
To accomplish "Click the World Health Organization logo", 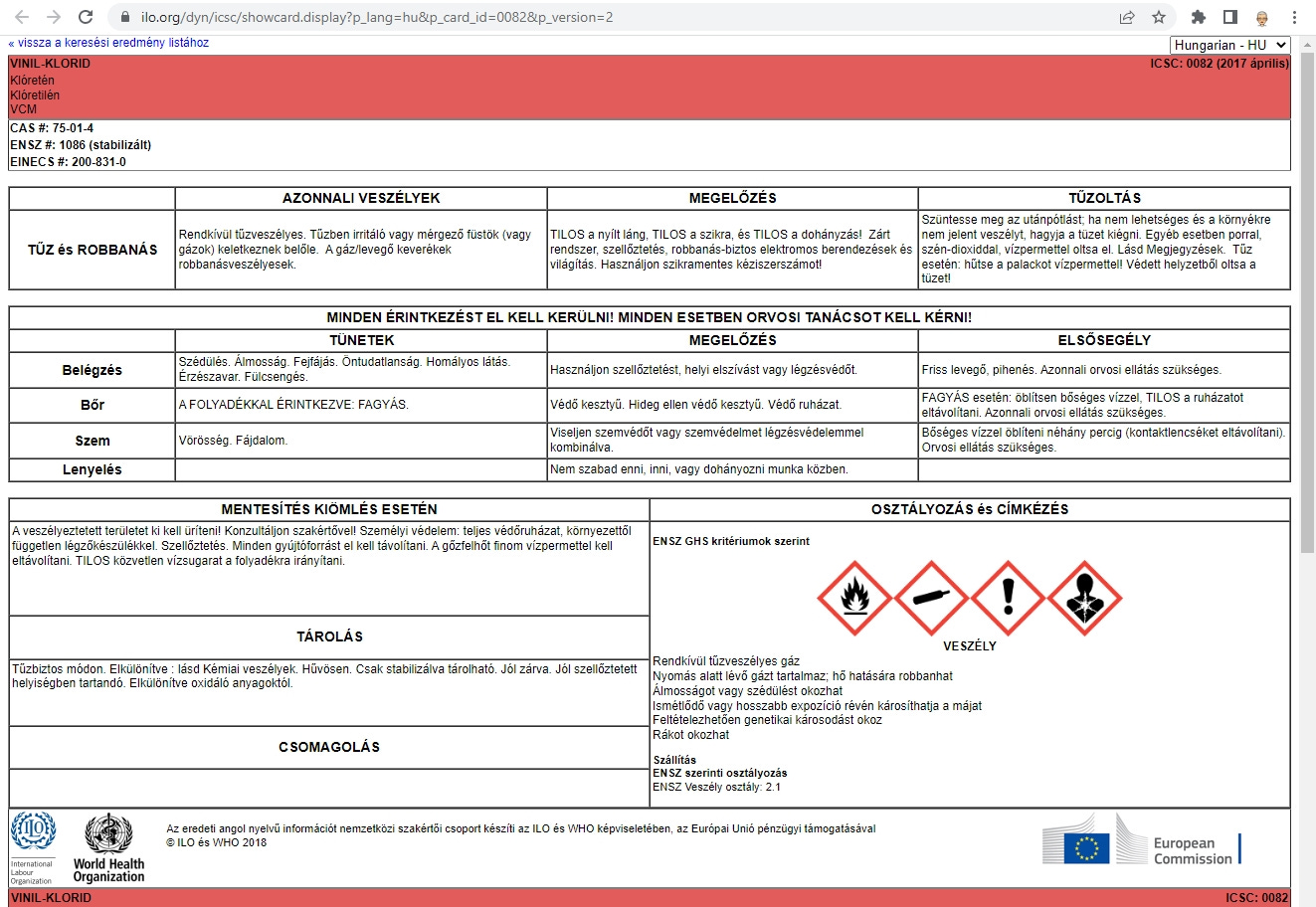I will [108, 848].
